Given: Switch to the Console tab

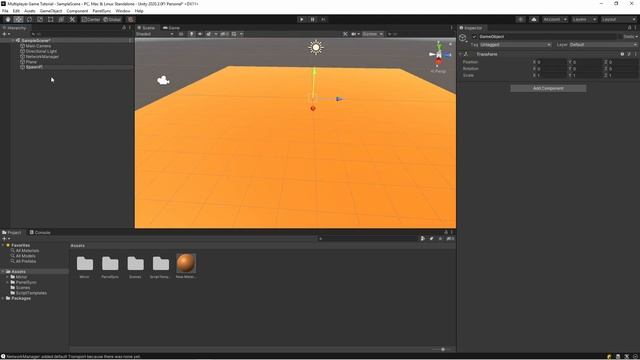Looking at the screenshot, I should tap(40, 232).
